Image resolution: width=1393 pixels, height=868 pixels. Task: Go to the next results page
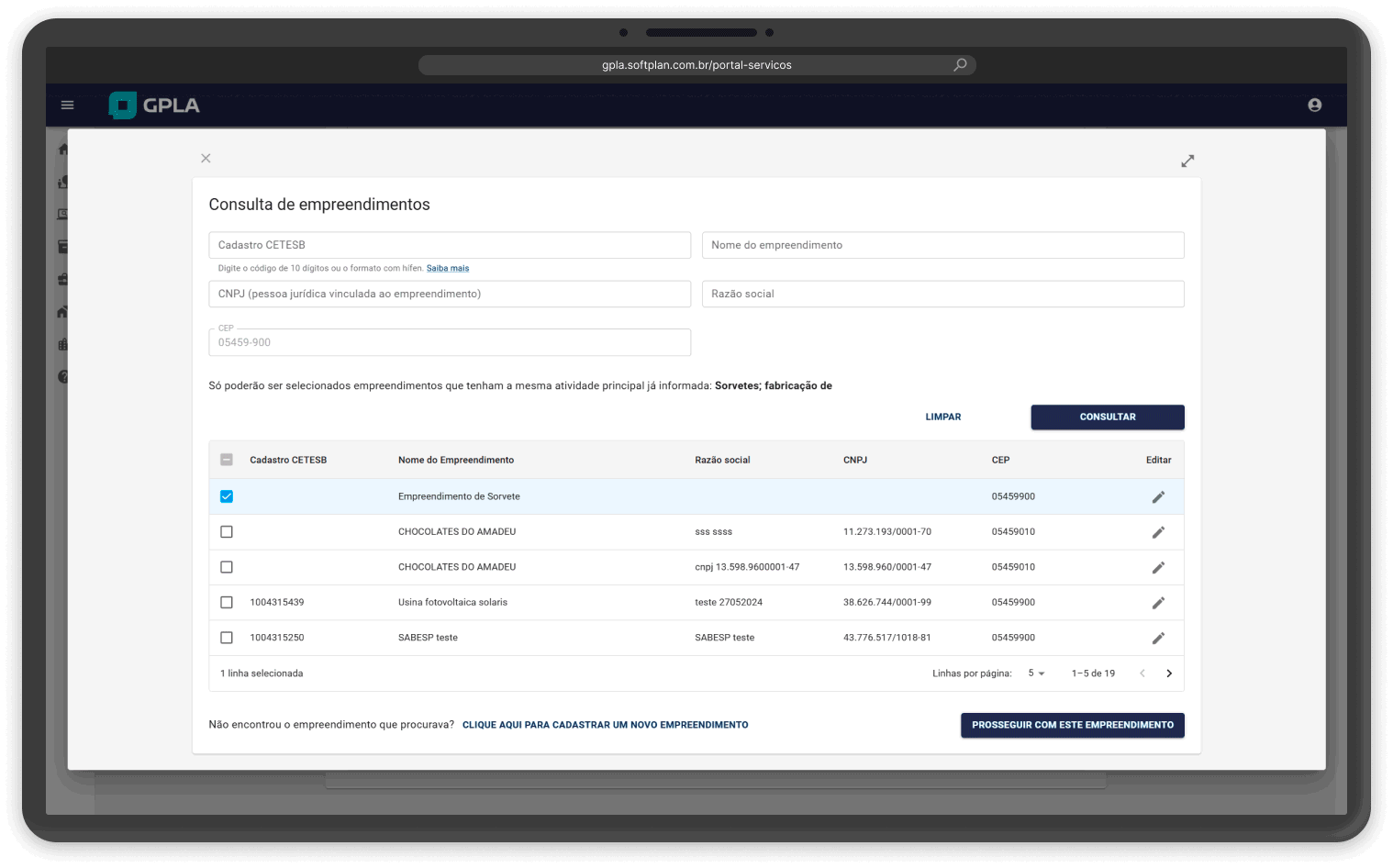click(x=1169, y=673)
